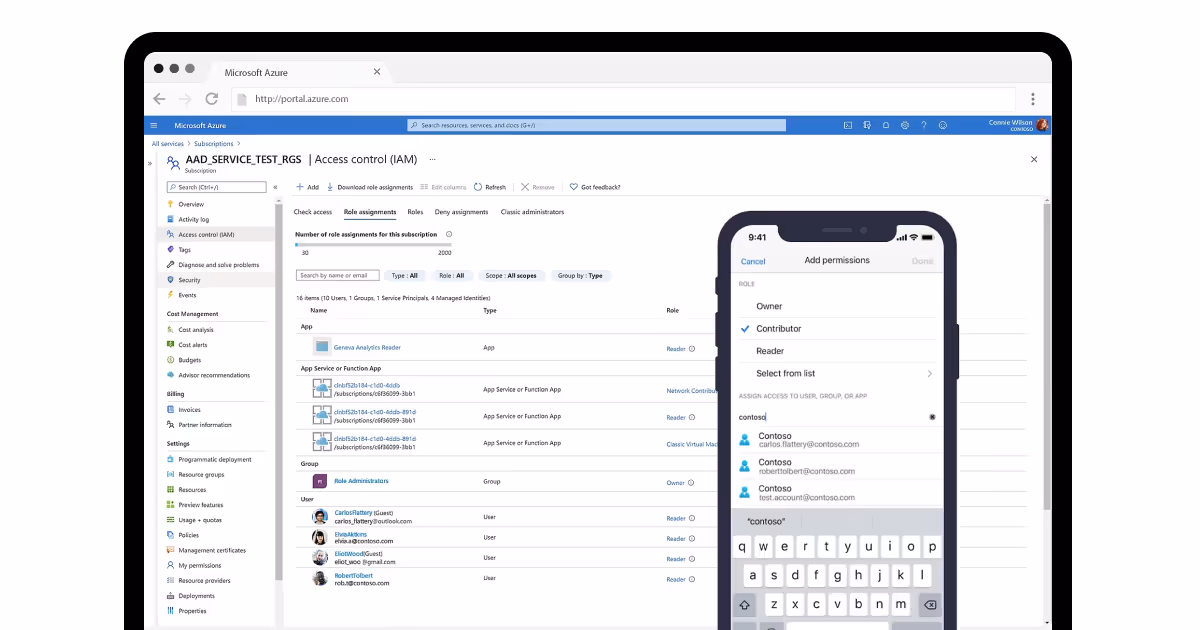Viewport: 1200px width, 630px height.
Task: Click the role assignments usage progress bar
Action: (x=373, y=244)
